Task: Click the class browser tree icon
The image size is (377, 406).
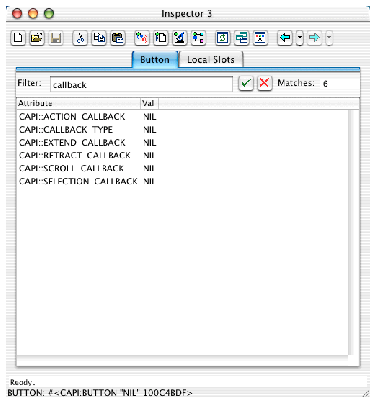Action: coord(199,38)
